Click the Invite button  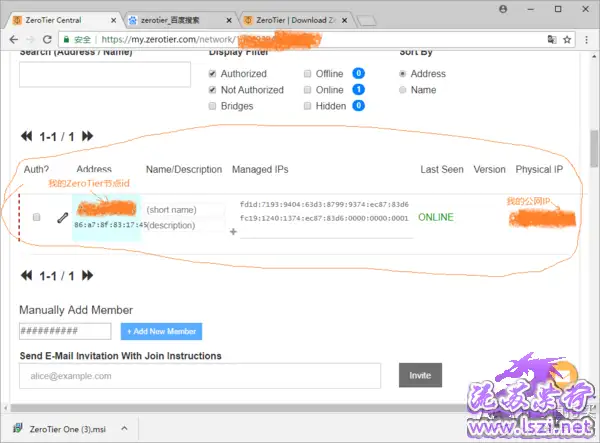(420, 375)
